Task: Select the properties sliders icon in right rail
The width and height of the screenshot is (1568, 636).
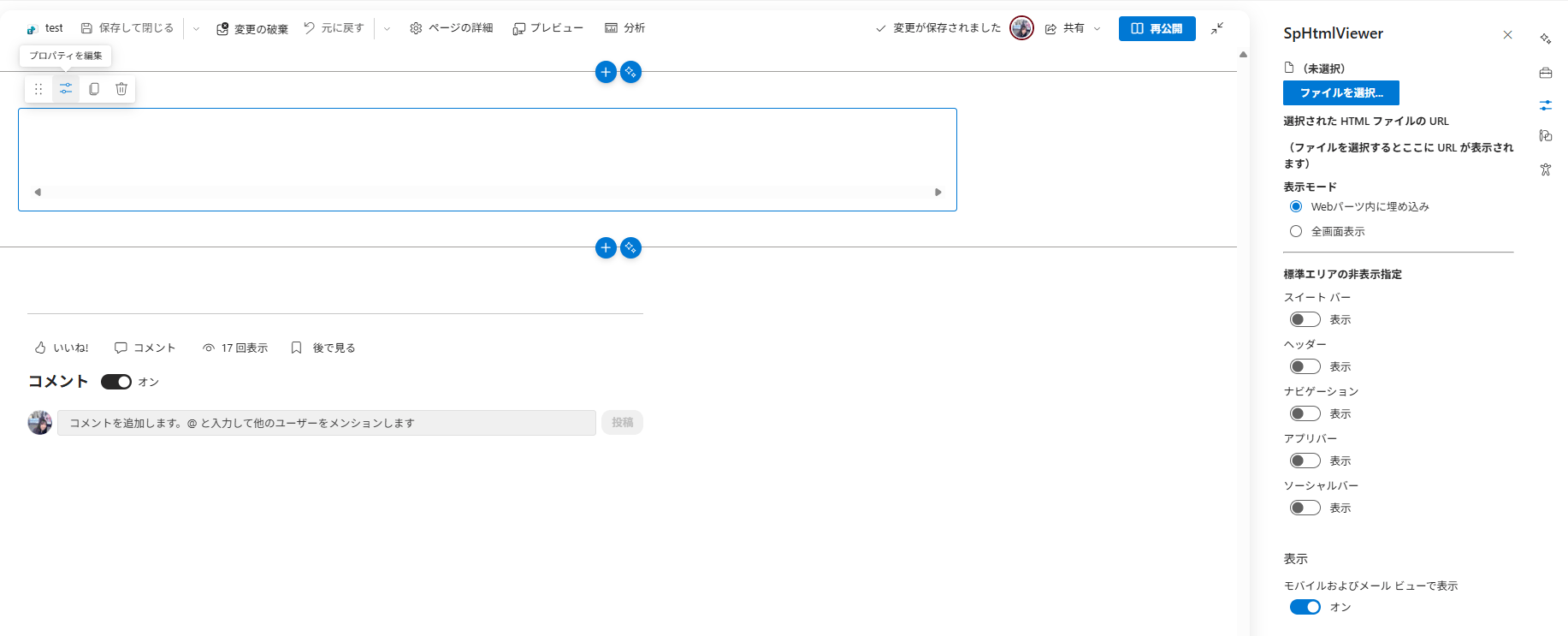Action: (x=1546, y=105)
